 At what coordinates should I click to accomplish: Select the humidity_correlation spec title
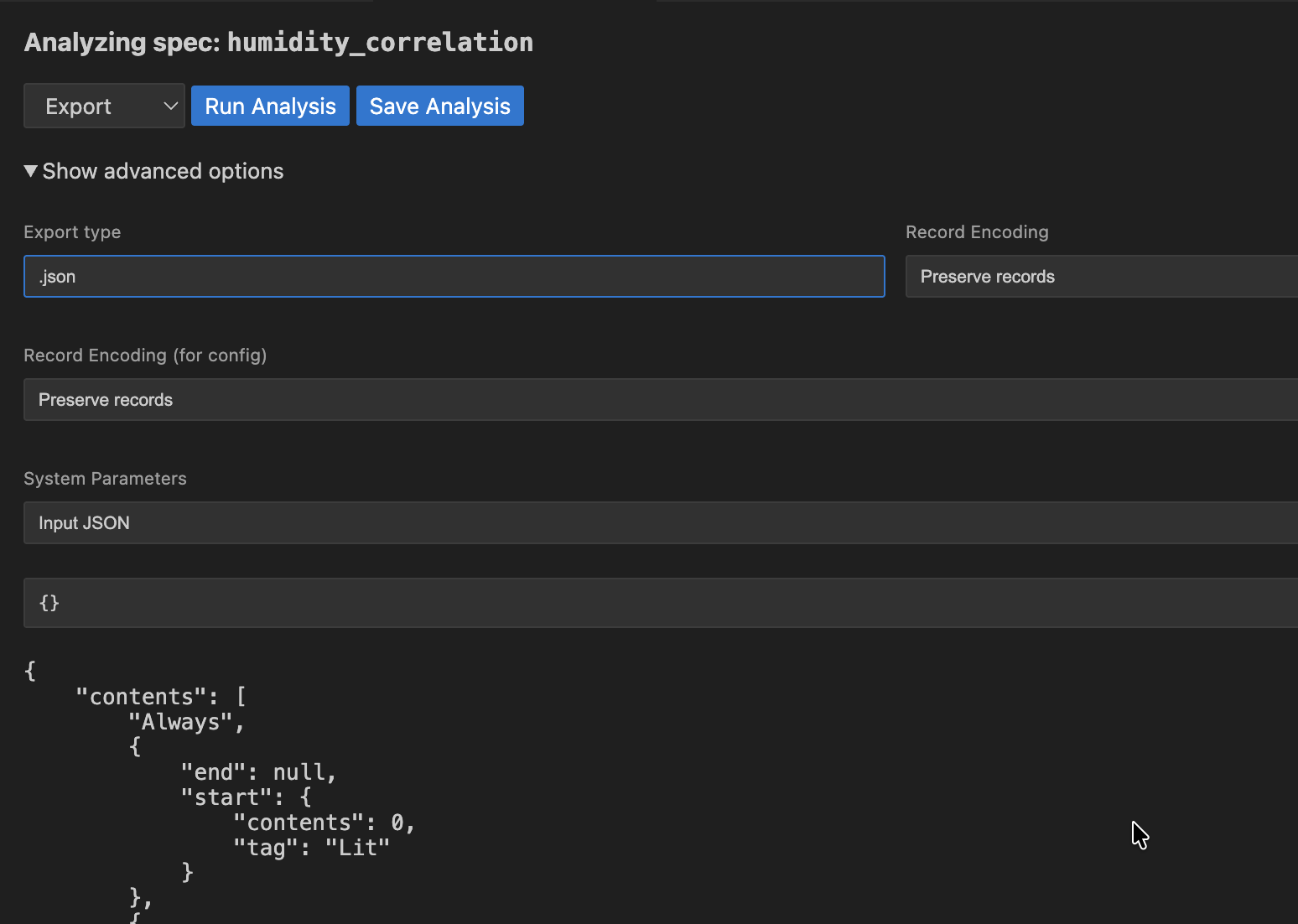point(379,42)
